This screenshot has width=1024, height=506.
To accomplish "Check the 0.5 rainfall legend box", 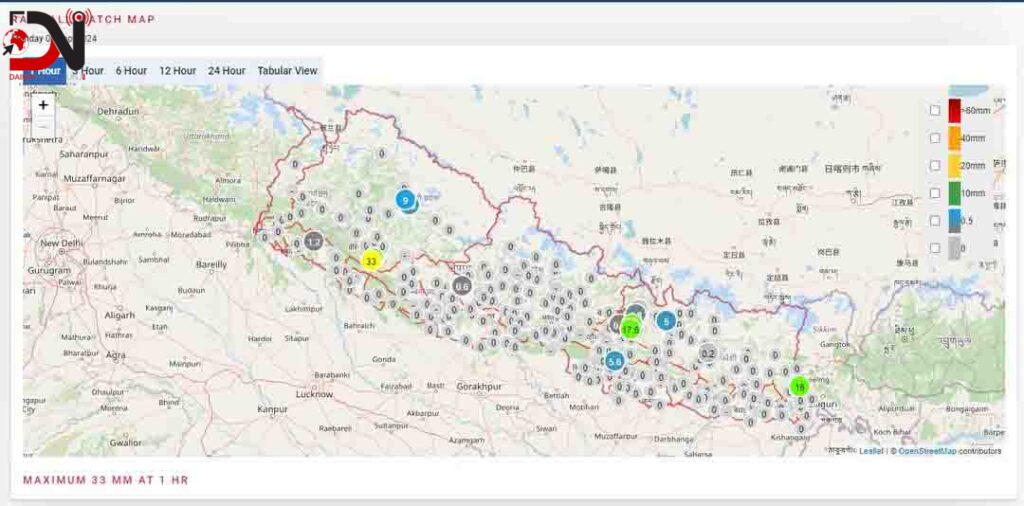I will coord(935,220).
